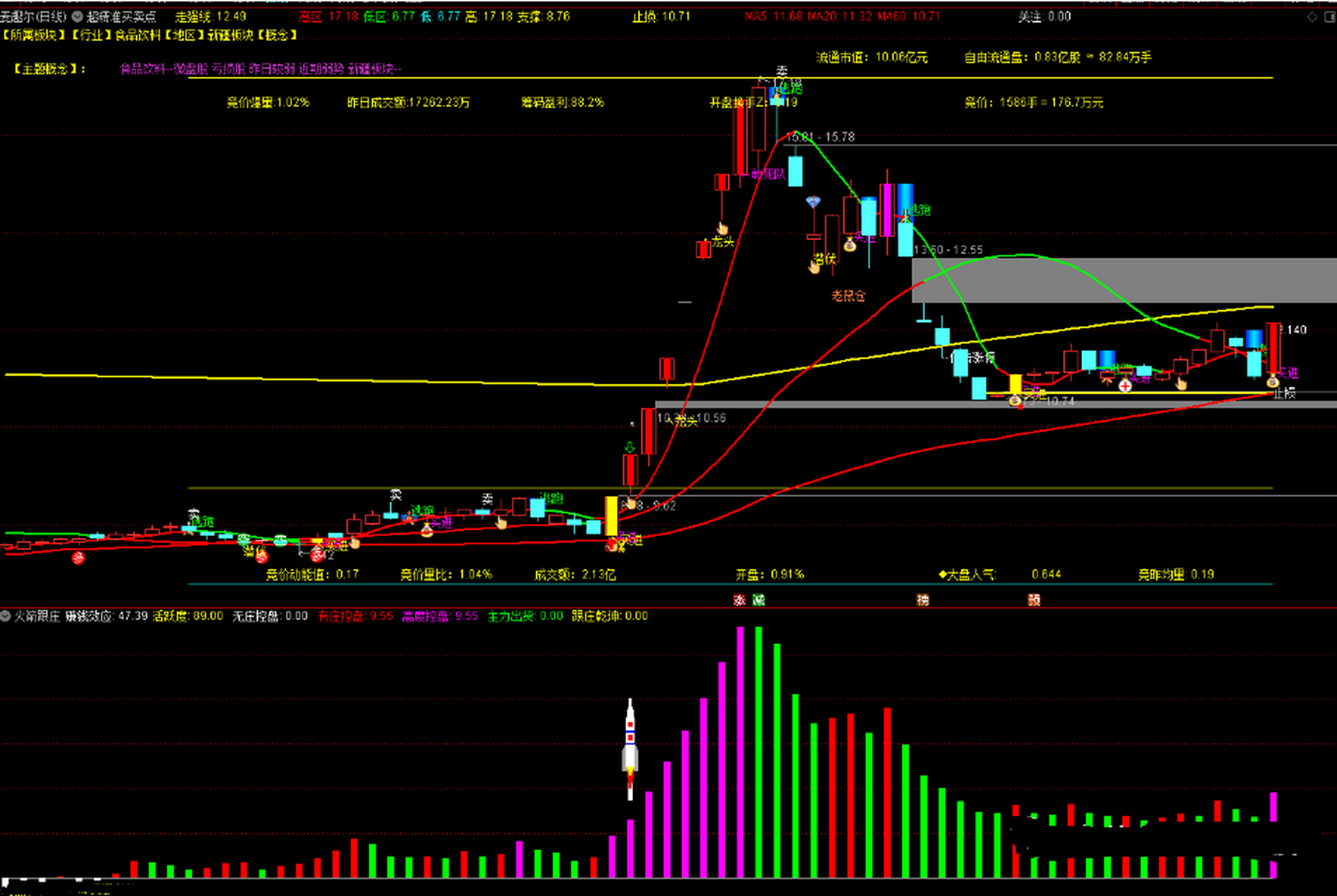The height and width of the screenshot is (896, 1337).
Task: Click the 15.81 - 15.78 price level label
Action: 820,137
